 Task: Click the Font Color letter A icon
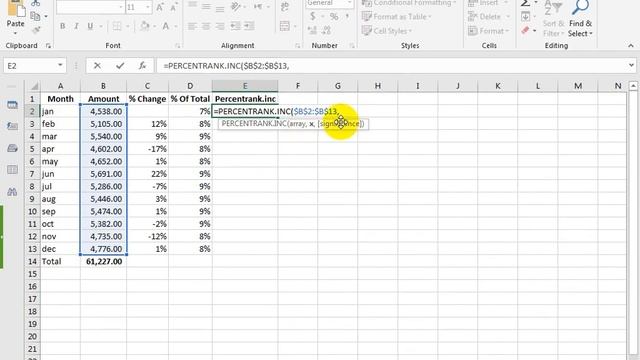(166, 26)
